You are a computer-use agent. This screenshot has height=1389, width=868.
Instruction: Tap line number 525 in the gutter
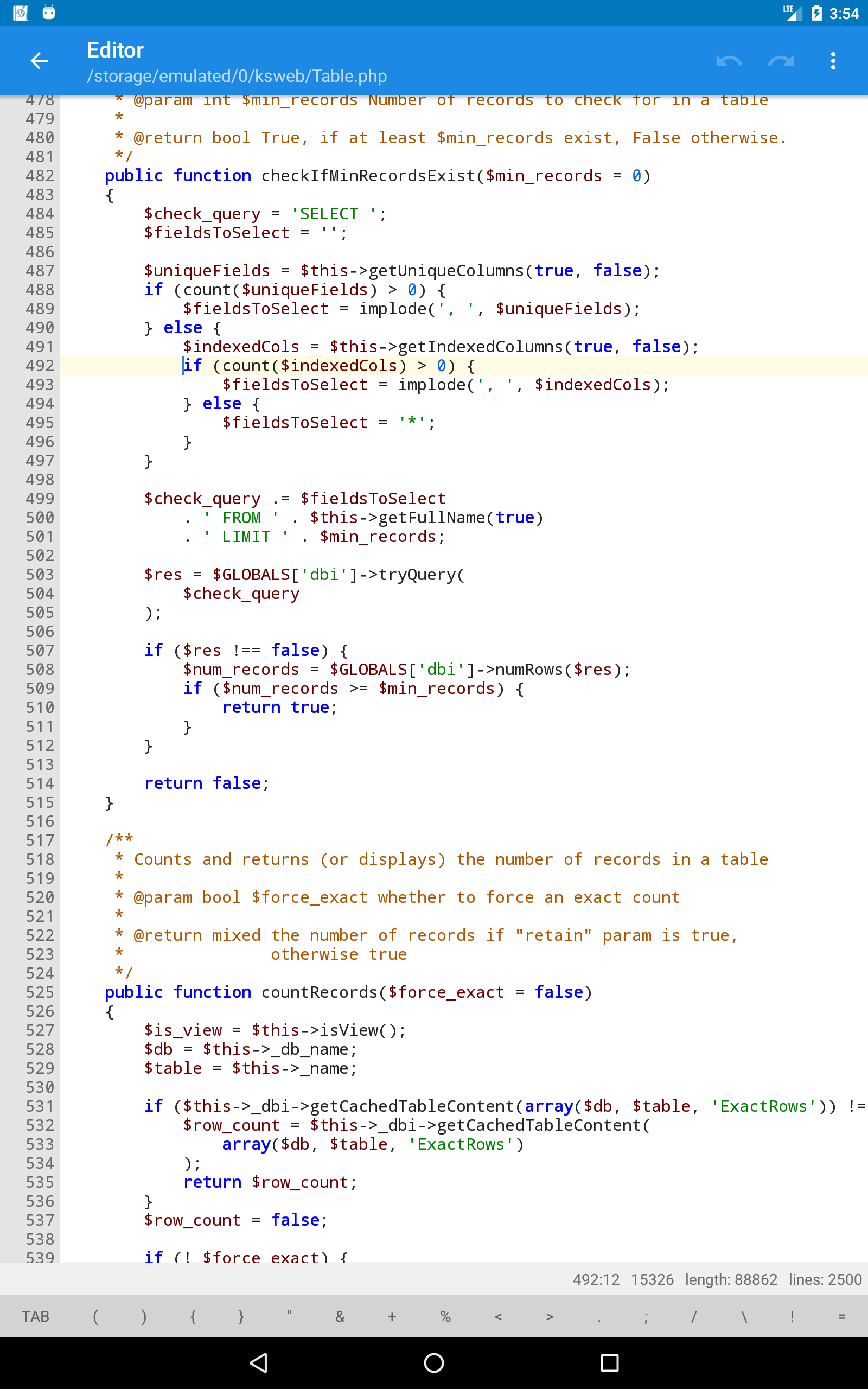pos(40,992)
